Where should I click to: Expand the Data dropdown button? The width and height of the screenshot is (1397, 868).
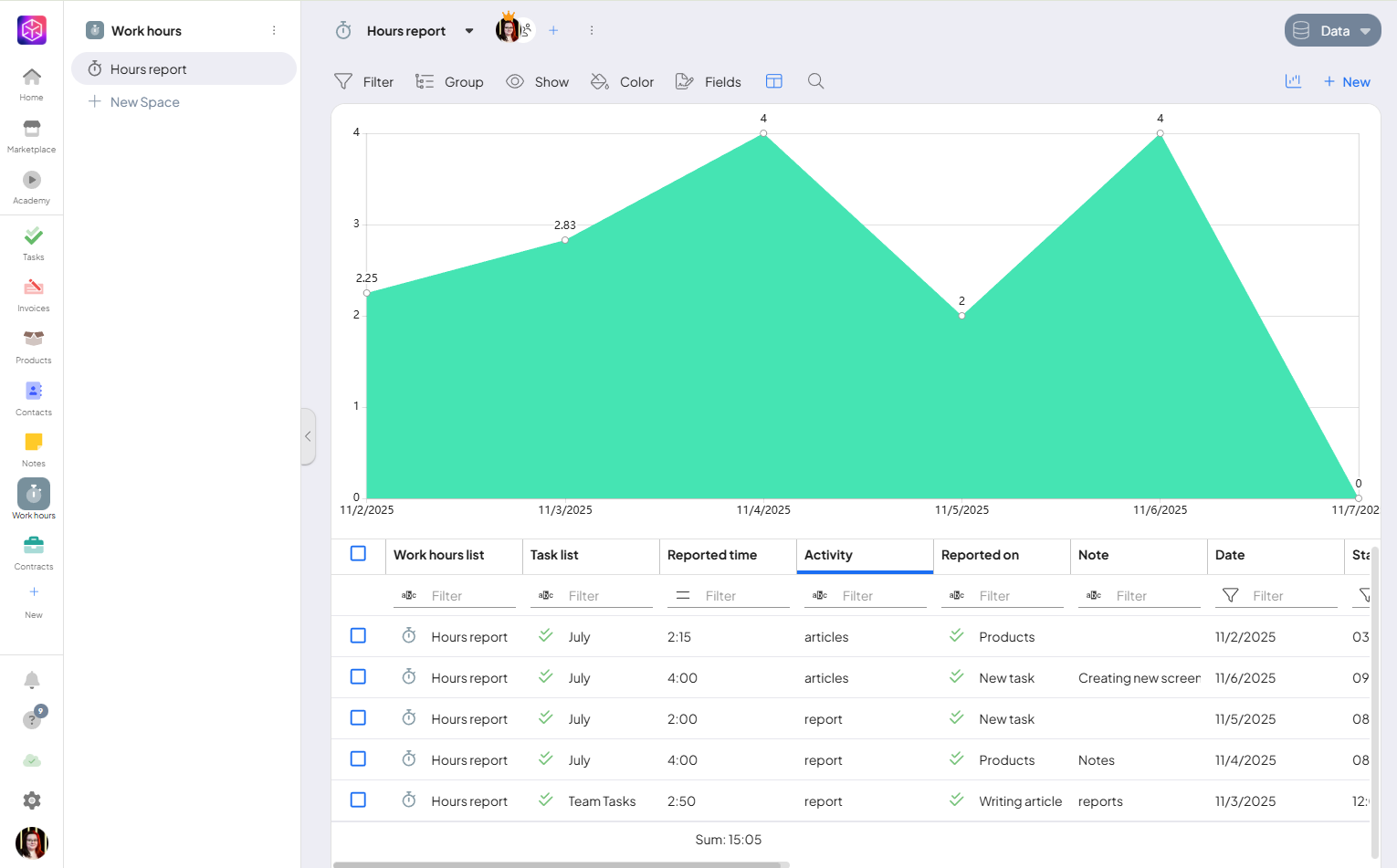pos(1332,30)
